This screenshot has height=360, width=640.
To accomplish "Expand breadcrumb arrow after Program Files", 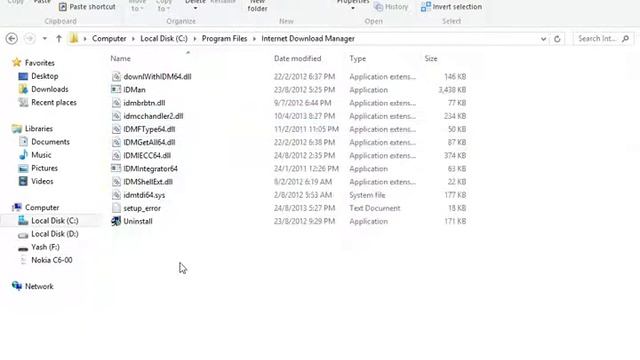I will pyautogui.click(x=254, y=39).
